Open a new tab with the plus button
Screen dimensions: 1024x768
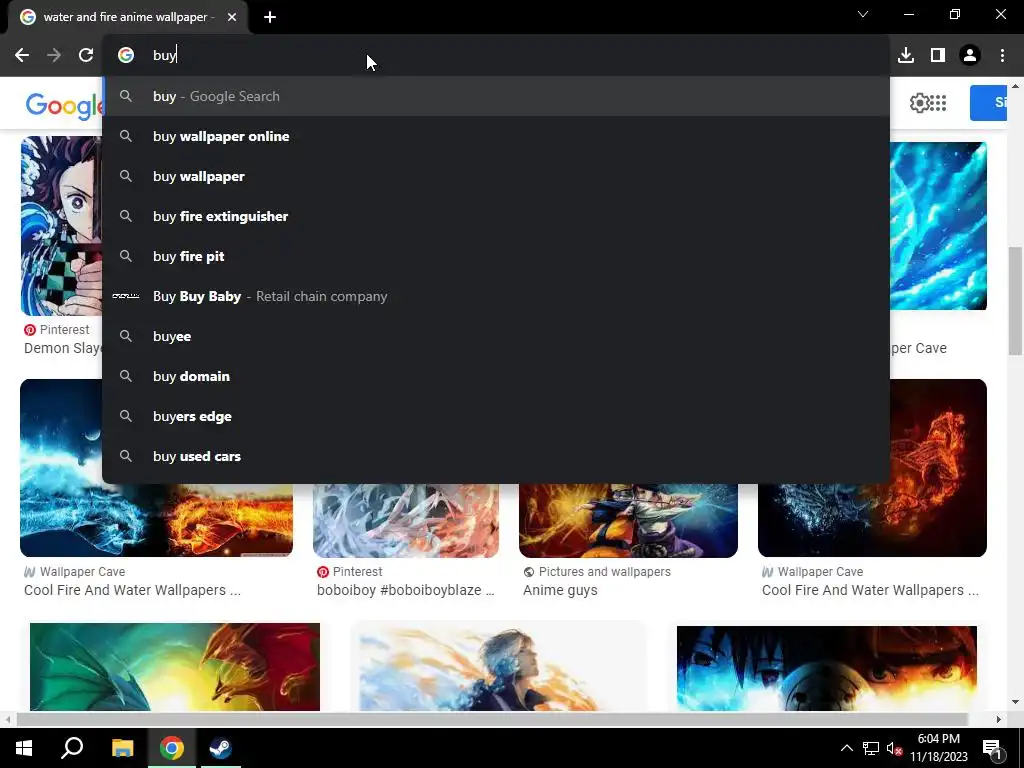click(x=270, y=17)
